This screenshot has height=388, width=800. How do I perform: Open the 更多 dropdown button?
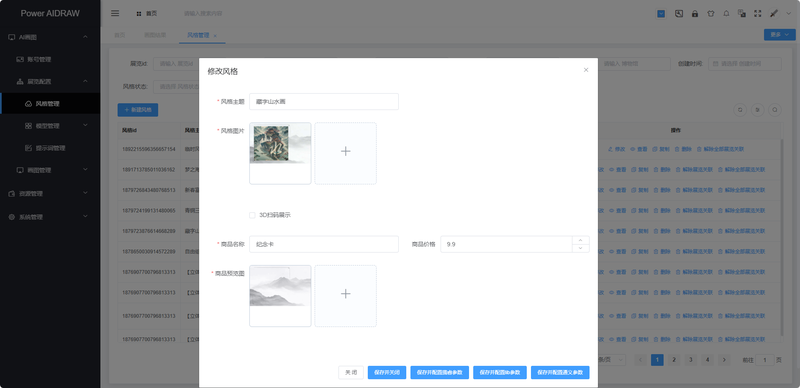tap(779, 35)
